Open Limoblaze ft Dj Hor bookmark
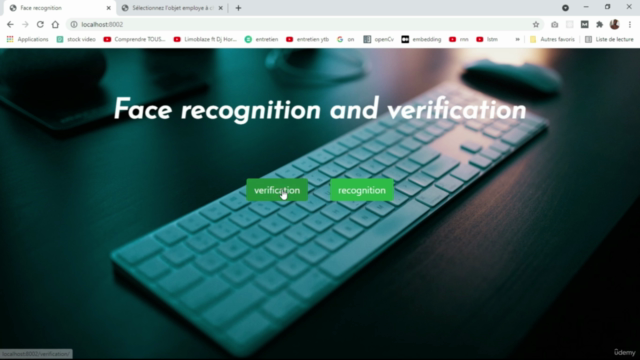This screenshot has height=360, width=640. [205, 39]
